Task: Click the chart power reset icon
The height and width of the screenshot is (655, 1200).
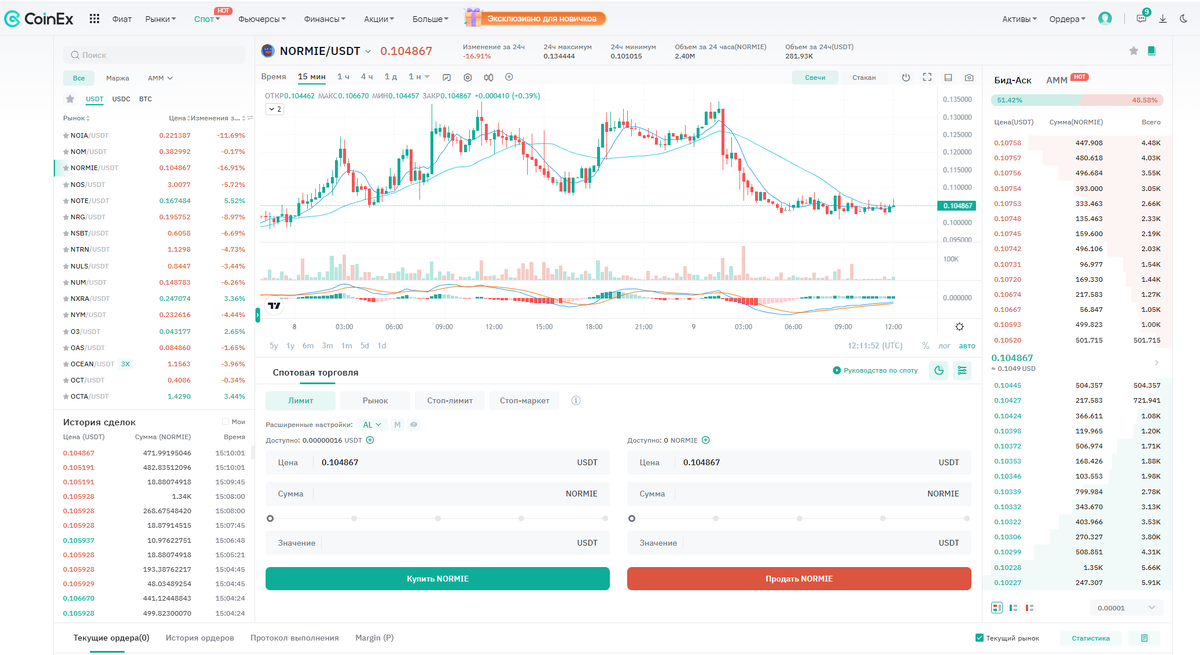Action: point(906,77)
